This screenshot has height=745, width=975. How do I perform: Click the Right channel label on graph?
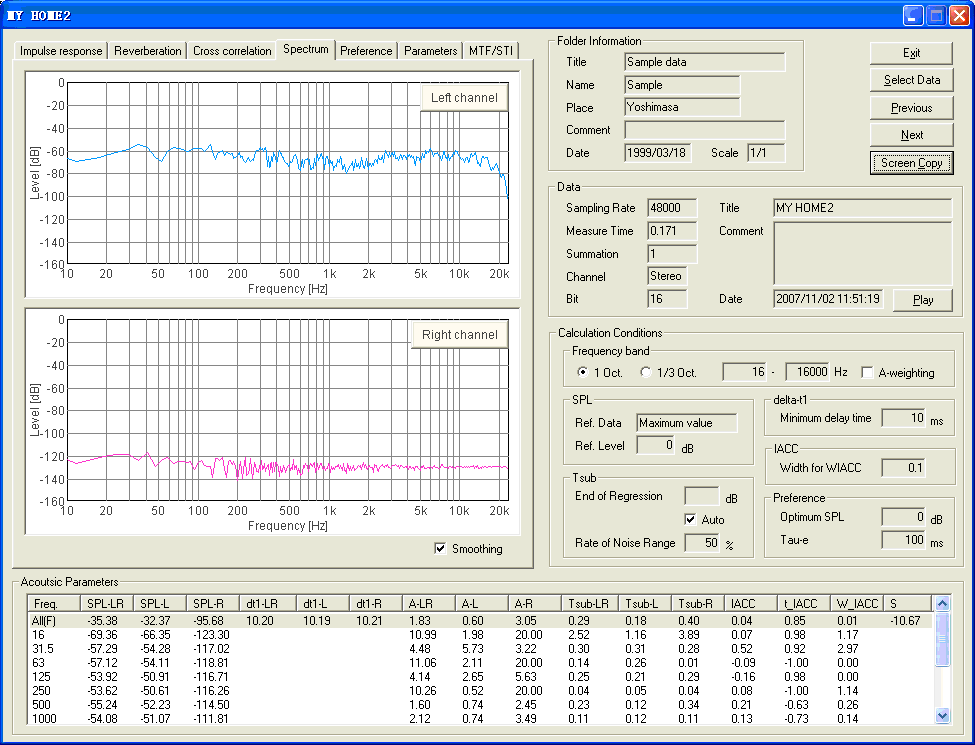coord(460,335)
